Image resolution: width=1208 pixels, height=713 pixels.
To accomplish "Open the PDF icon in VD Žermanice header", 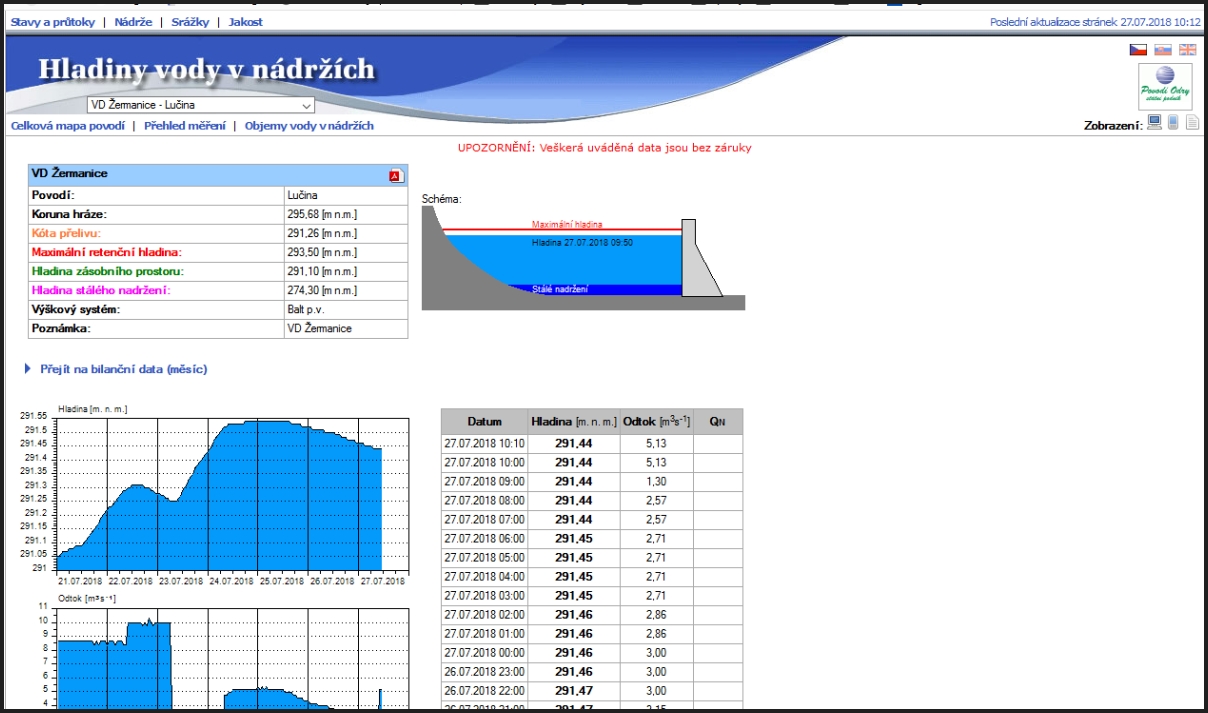I will (396, 176).
